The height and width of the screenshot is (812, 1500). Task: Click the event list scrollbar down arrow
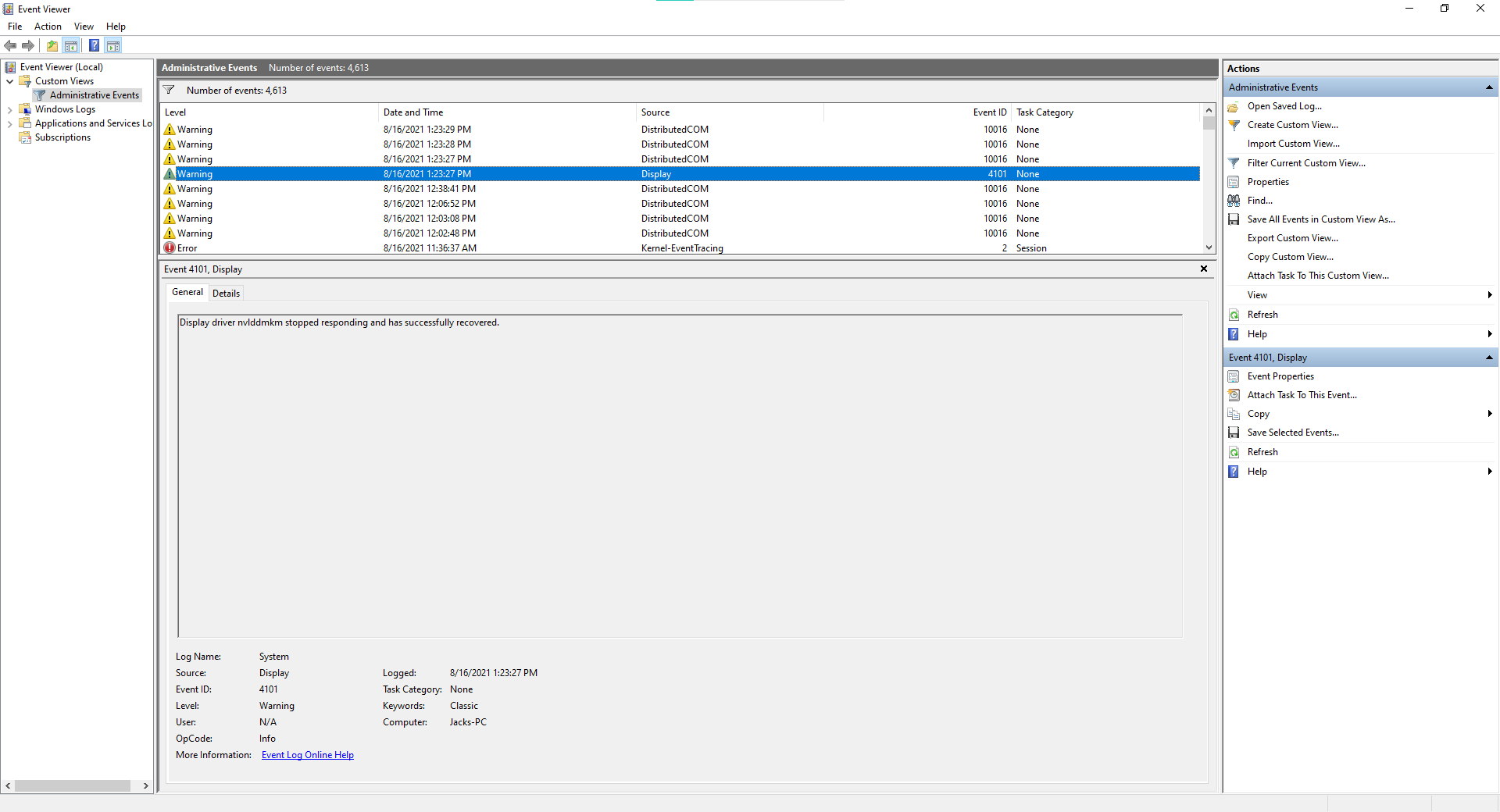[1209, 248]
